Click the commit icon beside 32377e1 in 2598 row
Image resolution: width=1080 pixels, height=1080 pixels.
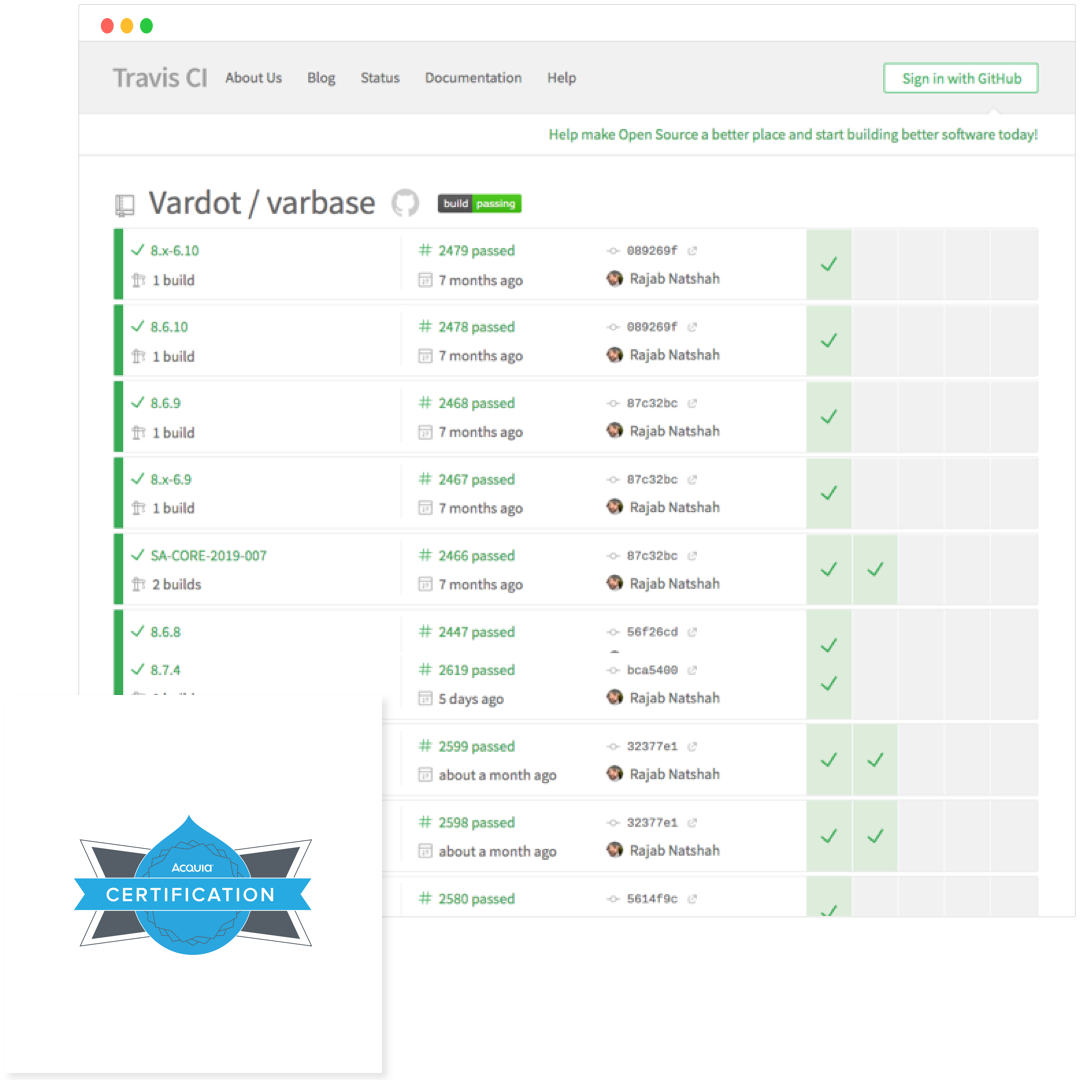tap(612, 823)
